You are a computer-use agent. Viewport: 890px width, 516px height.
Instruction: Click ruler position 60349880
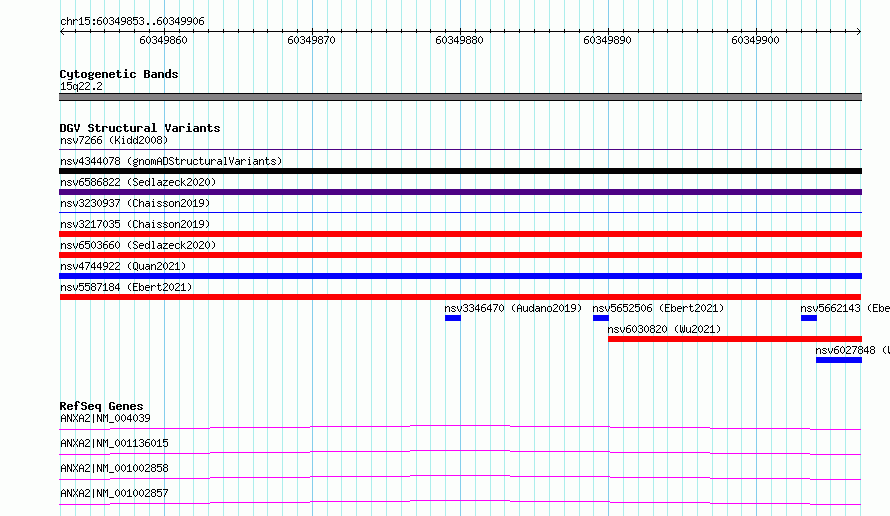[459, 40]
